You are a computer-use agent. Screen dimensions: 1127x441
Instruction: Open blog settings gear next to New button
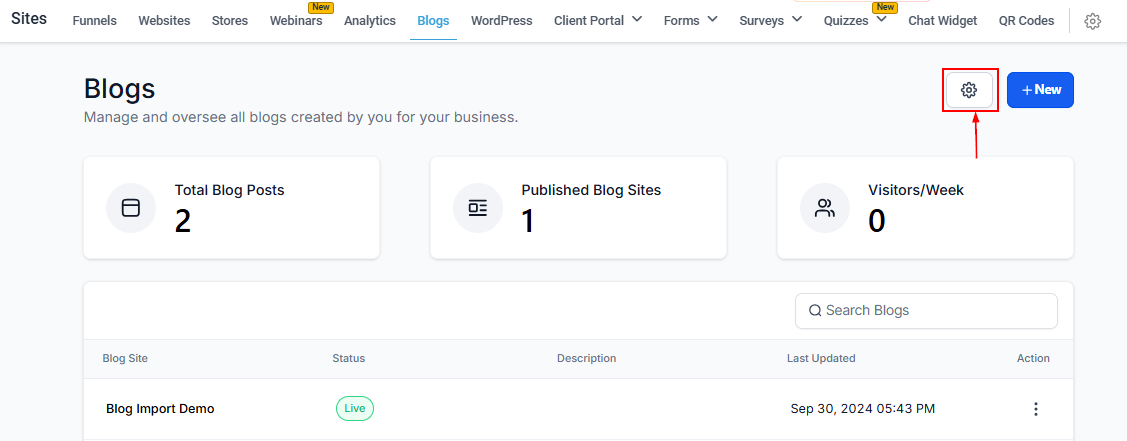coord(968,90)
